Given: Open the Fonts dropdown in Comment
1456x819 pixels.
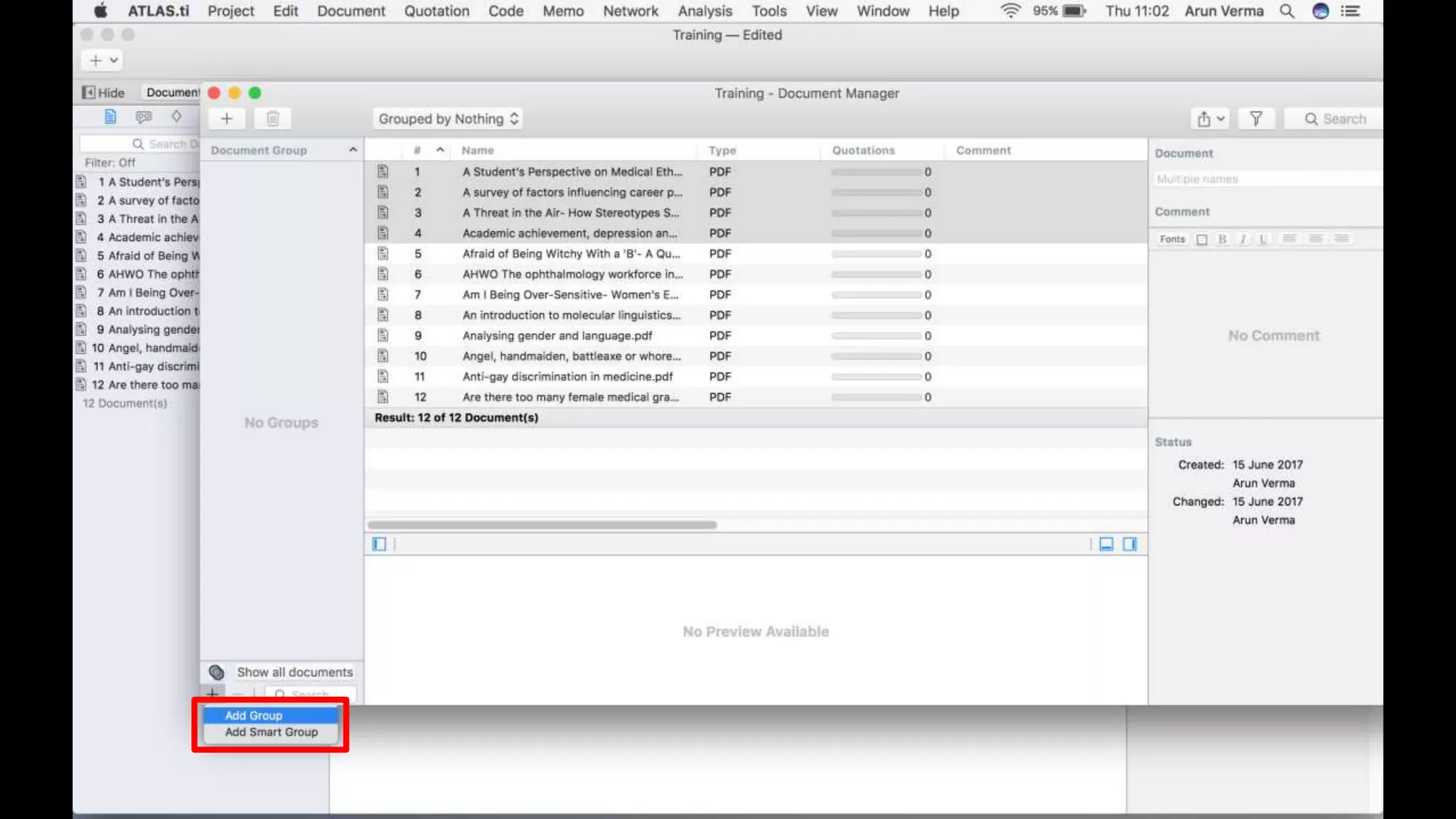Looking at the screenshot, I should pos(1172,239).
